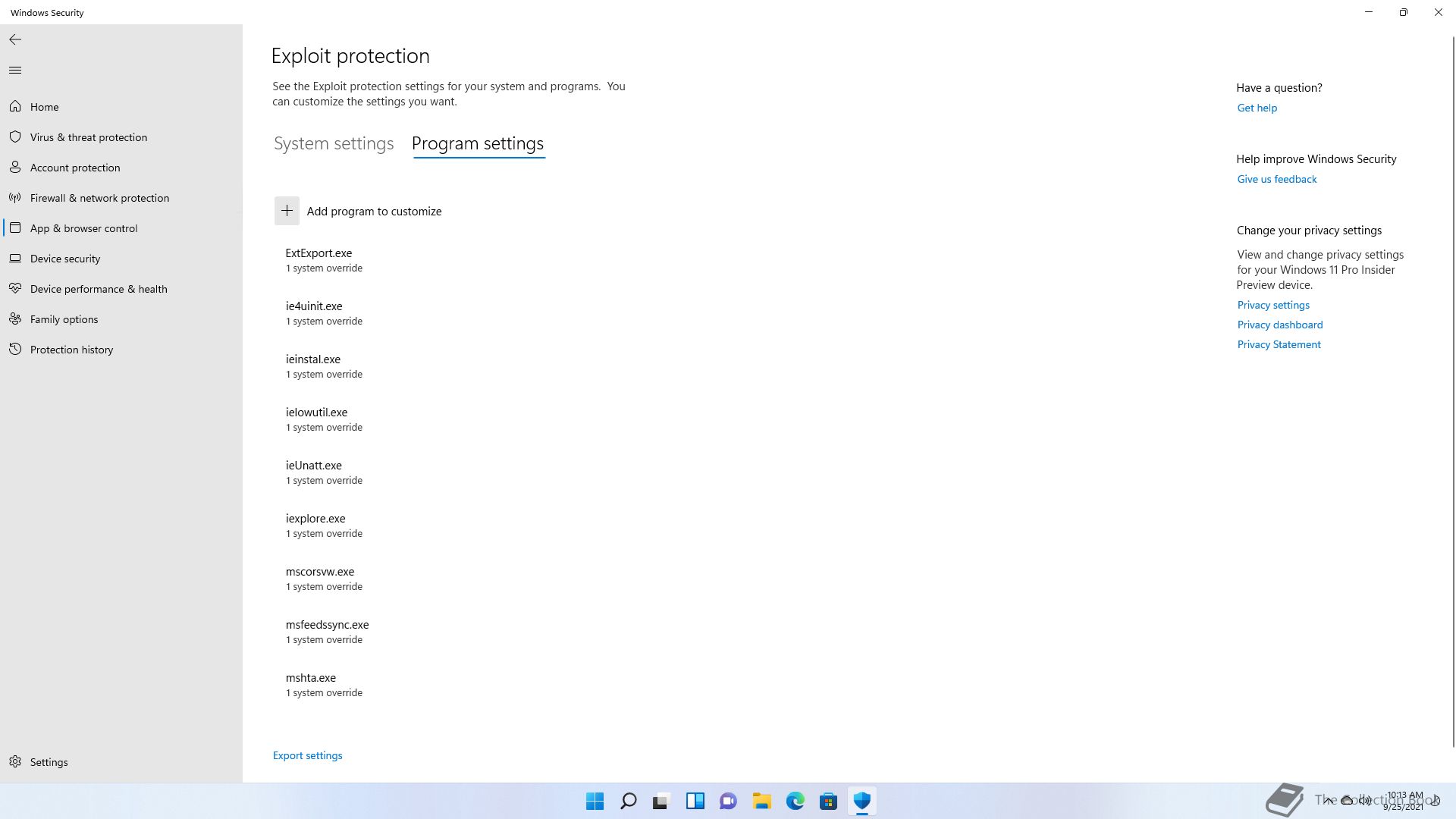The width and height of the screenshot is (1456, 819).
Task: Launch Microsoft Edge from taskbar
Action: (x=795, y=801)
